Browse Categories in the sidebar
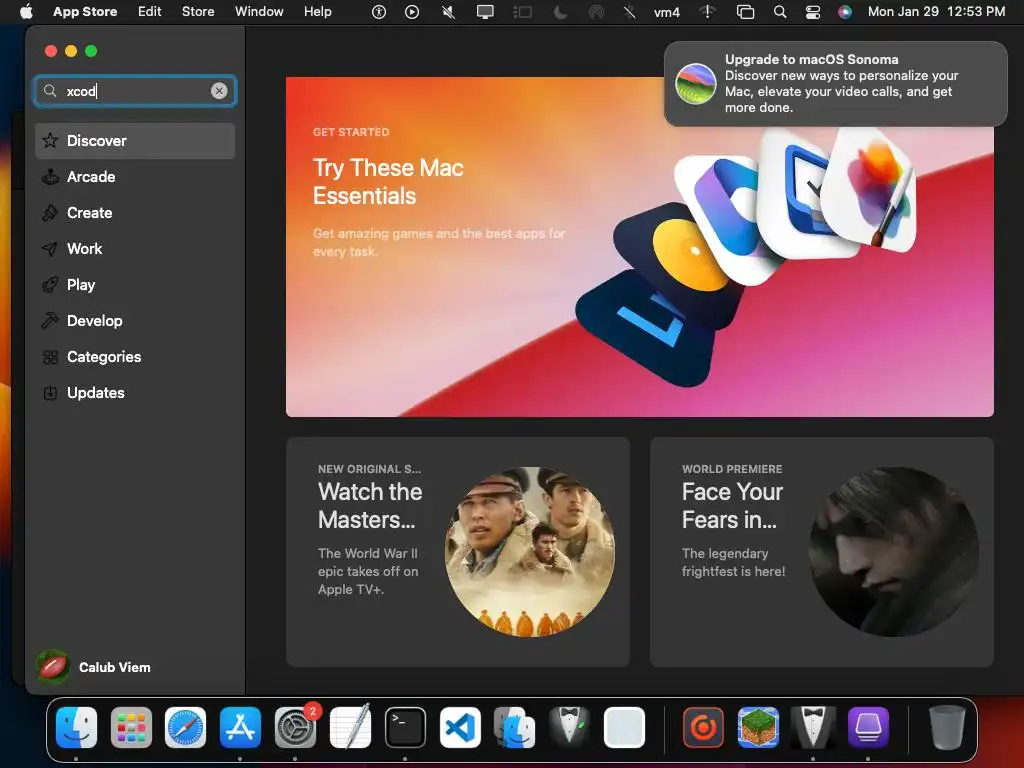The width and height of the screenshot is (1024, 768). coord(135,357)
